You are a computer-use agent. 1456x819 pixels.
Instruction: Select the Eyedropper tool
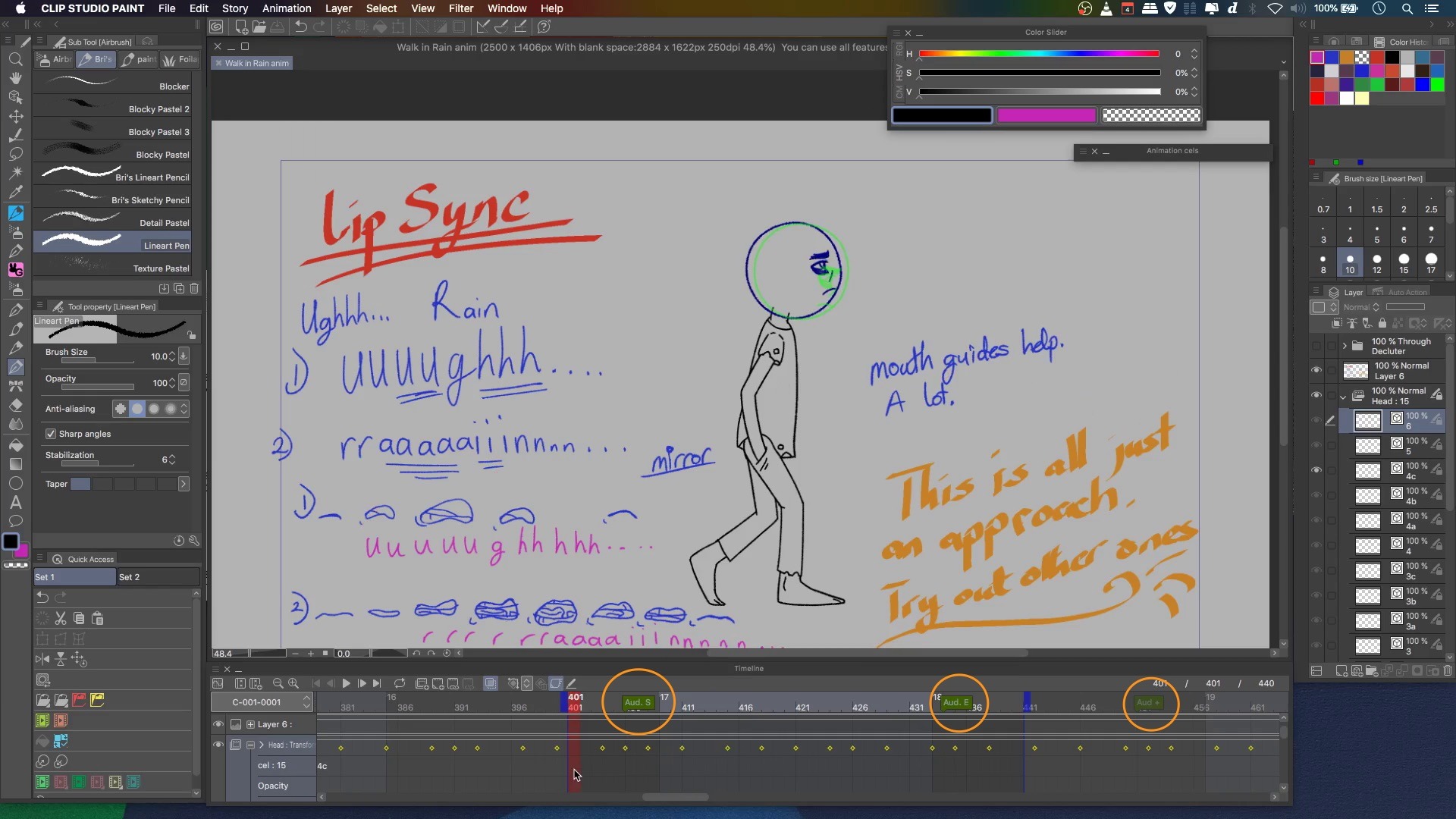tap(15, 192)
